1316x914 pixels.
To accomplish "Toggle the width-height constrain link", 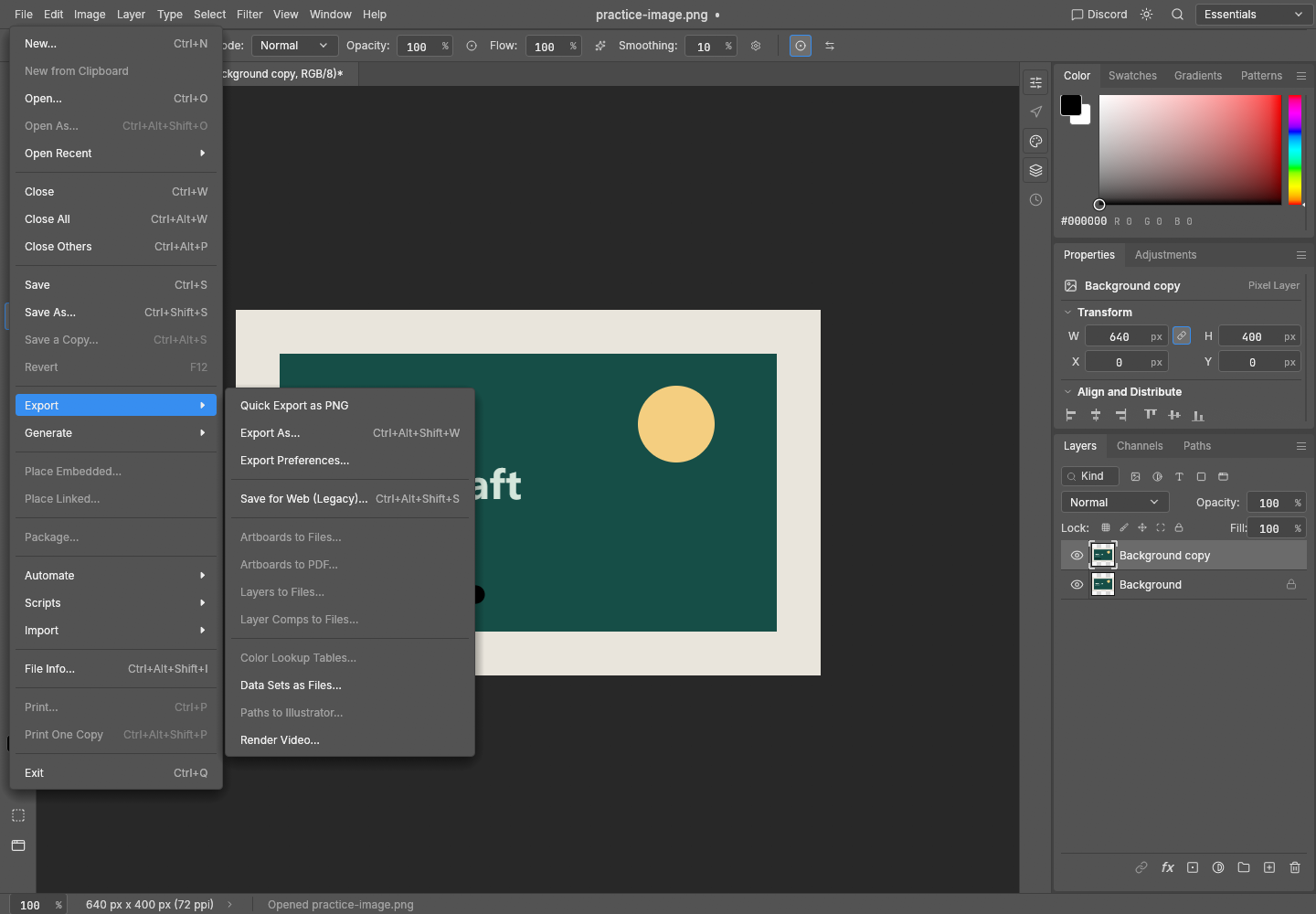I will point(1182,336).
